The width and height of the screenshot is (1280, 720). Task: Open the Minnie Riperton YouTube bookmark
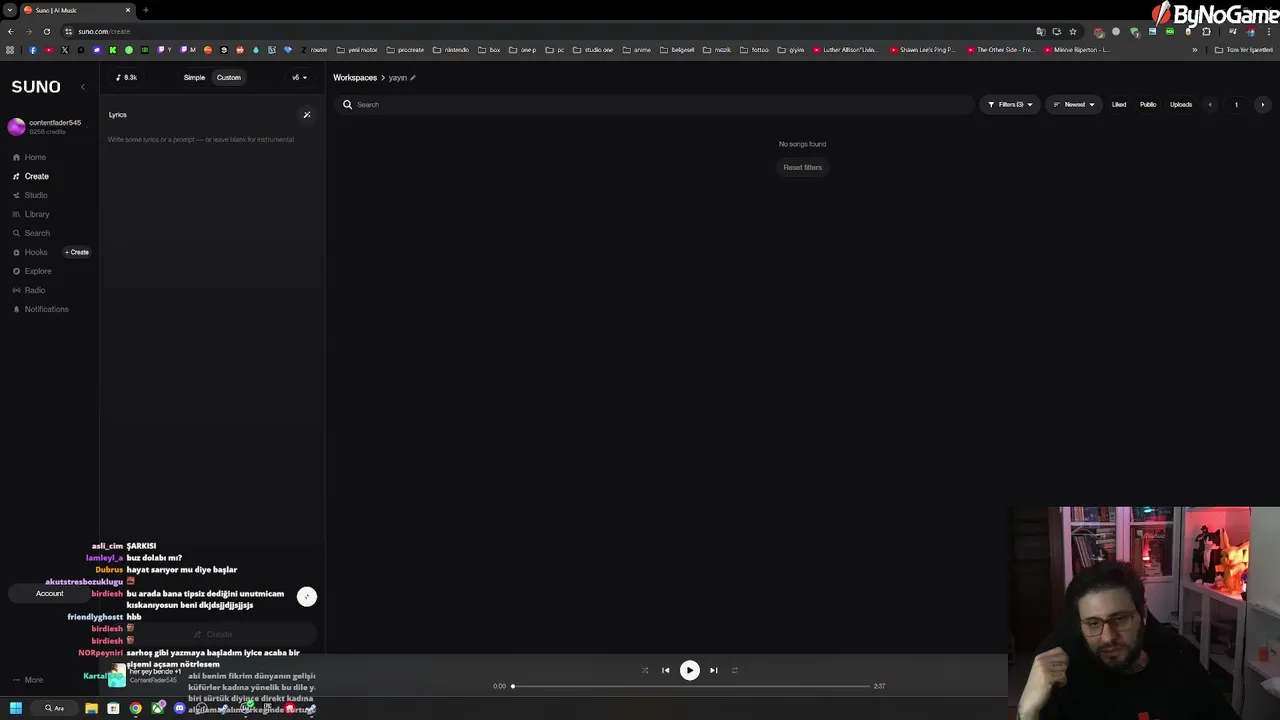(x=1077, y=50)
